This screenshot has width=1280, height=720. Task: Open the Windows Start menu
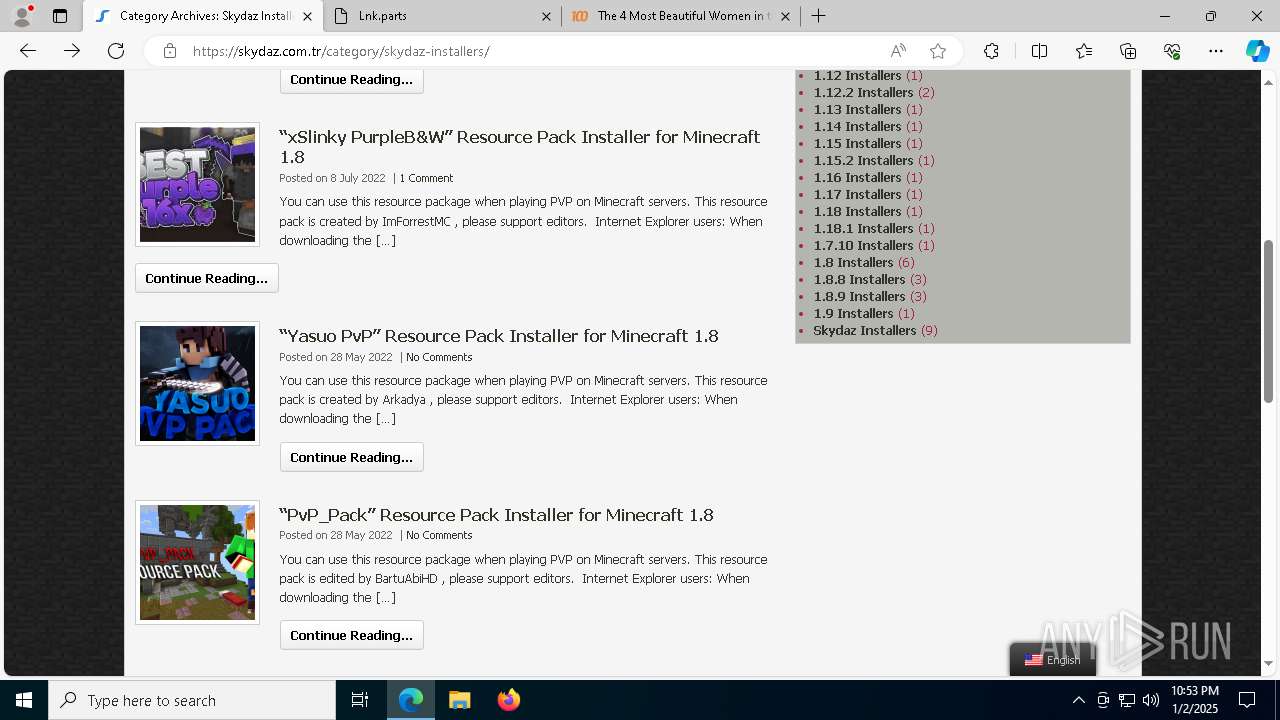coord(24,700)
